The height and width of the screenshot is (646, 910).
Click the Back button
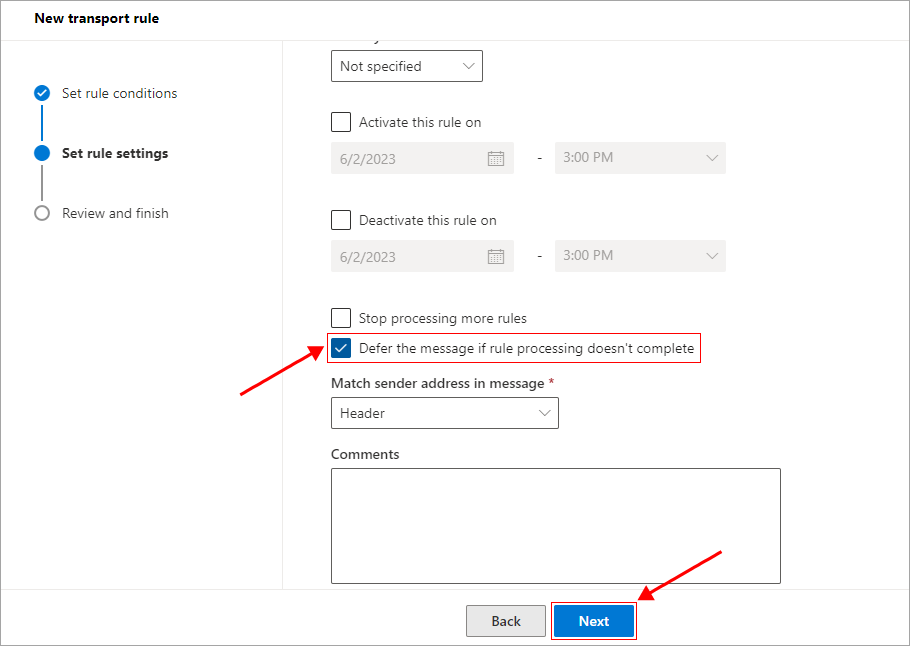pyautogui.click(x=506, y=621)
